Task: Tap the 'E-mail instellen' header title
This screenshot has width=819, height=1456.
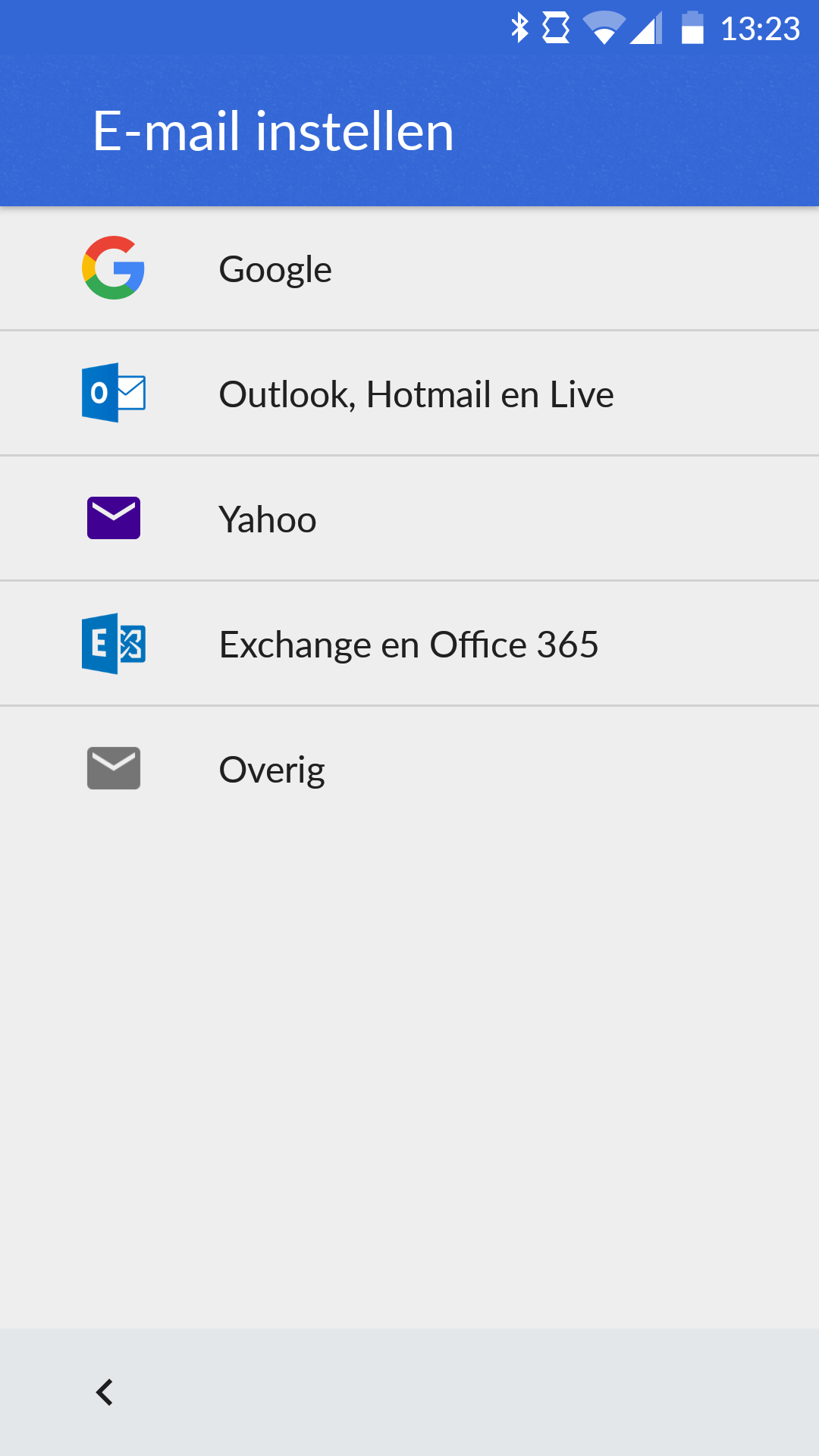Action: (x=273, y=131)
